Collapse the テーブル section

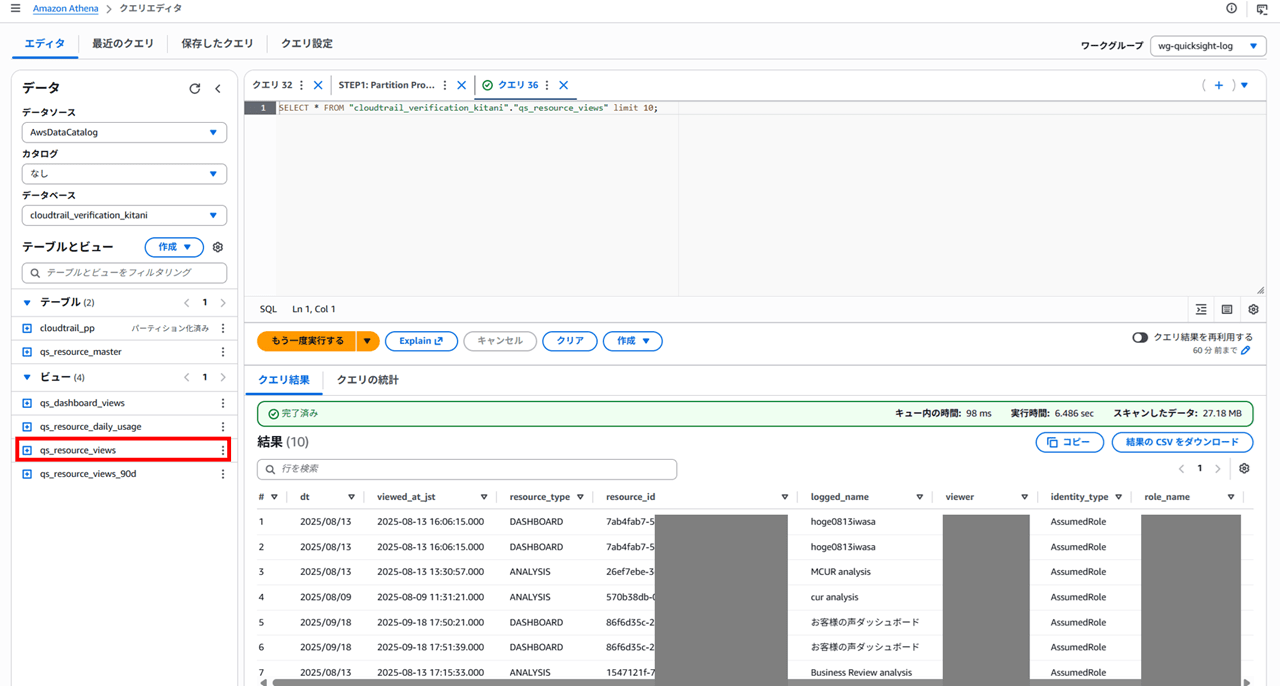pyautogui.click(x=27, y=302)
